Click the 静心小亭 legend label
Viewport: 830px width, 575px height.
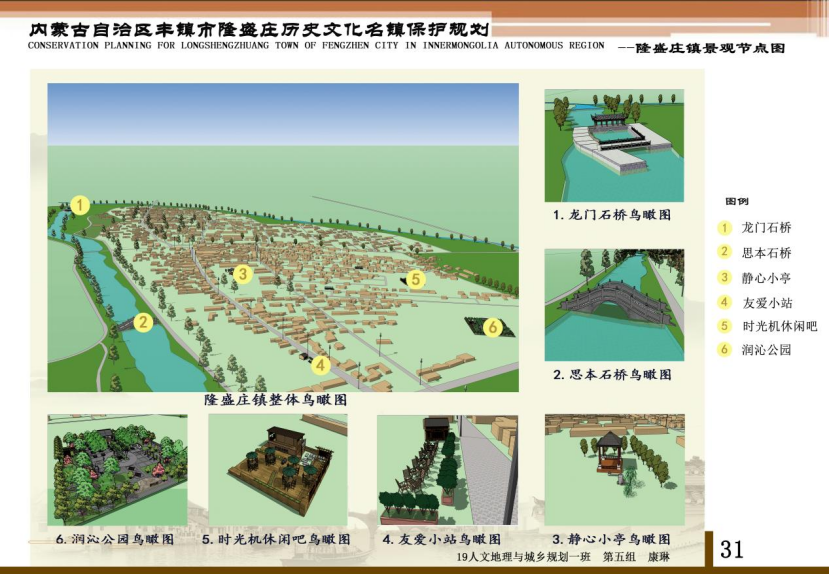pos(766,277)
